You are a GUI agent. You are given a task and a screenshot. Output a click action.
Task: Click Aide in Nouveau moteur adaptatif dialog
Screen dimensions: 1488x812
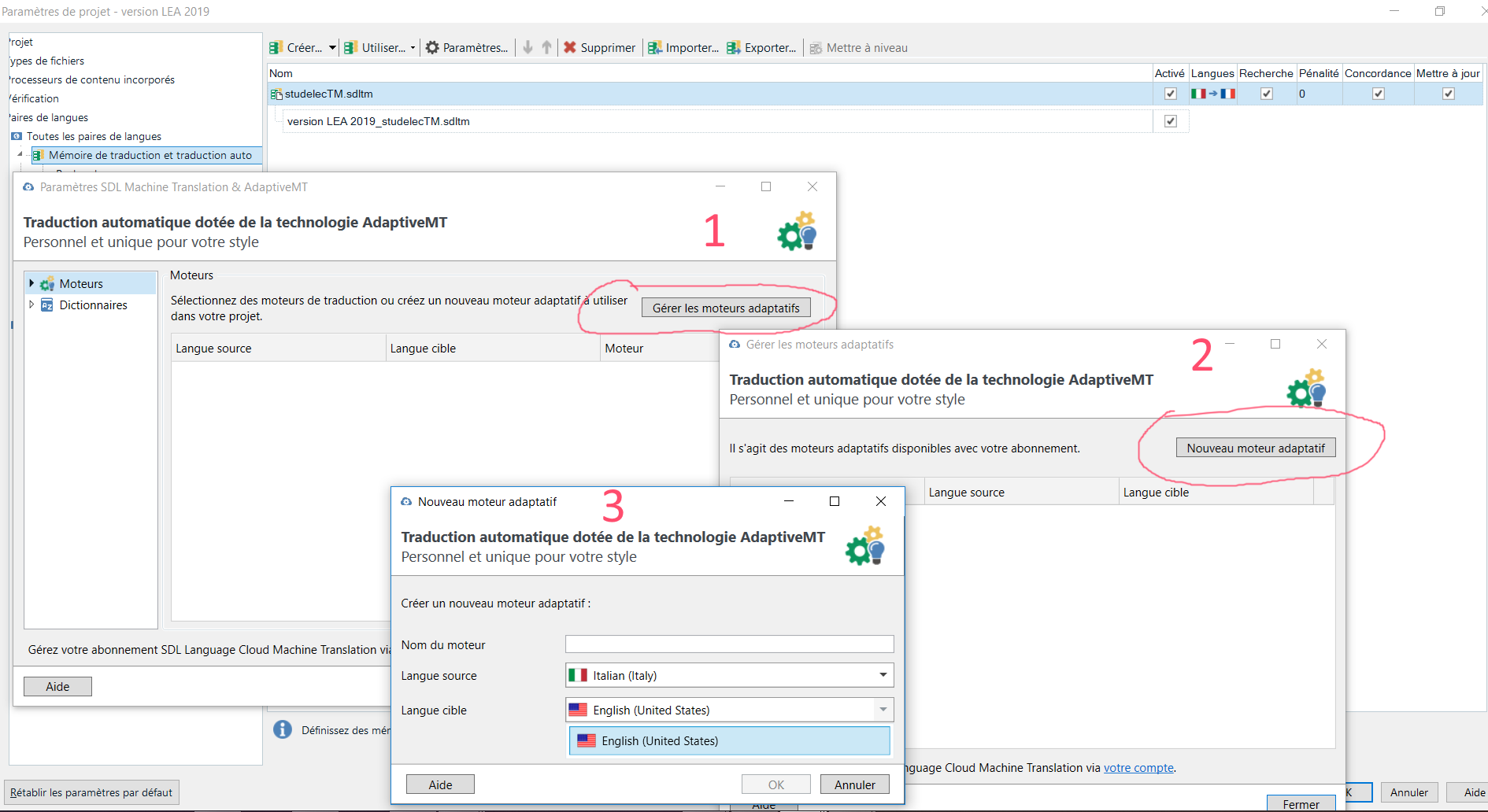coord(440,784)
